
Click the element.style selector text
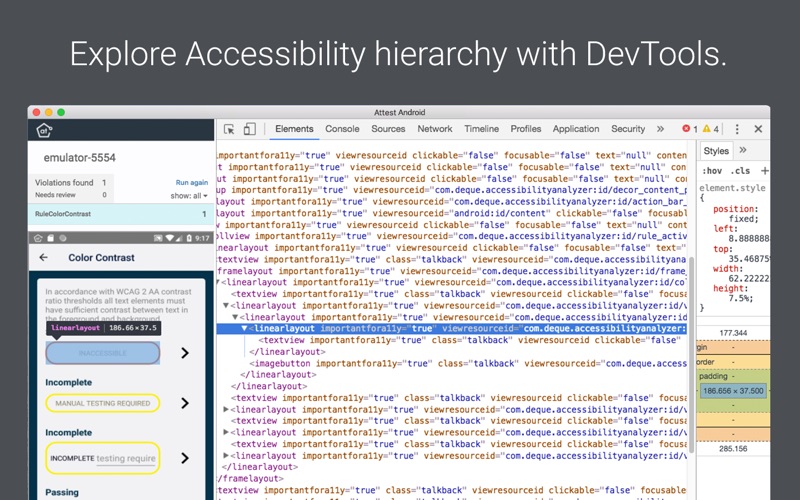pyautogui.click(x=732, y=188)
